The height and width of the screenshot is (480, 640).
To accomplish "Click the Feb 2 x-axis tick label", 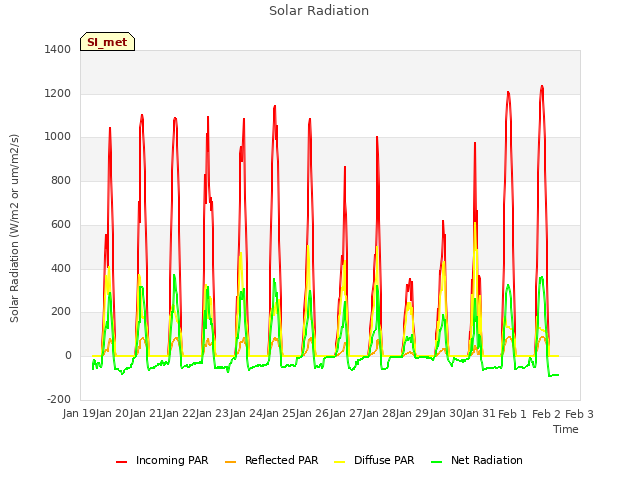I will tap(546, 414).
